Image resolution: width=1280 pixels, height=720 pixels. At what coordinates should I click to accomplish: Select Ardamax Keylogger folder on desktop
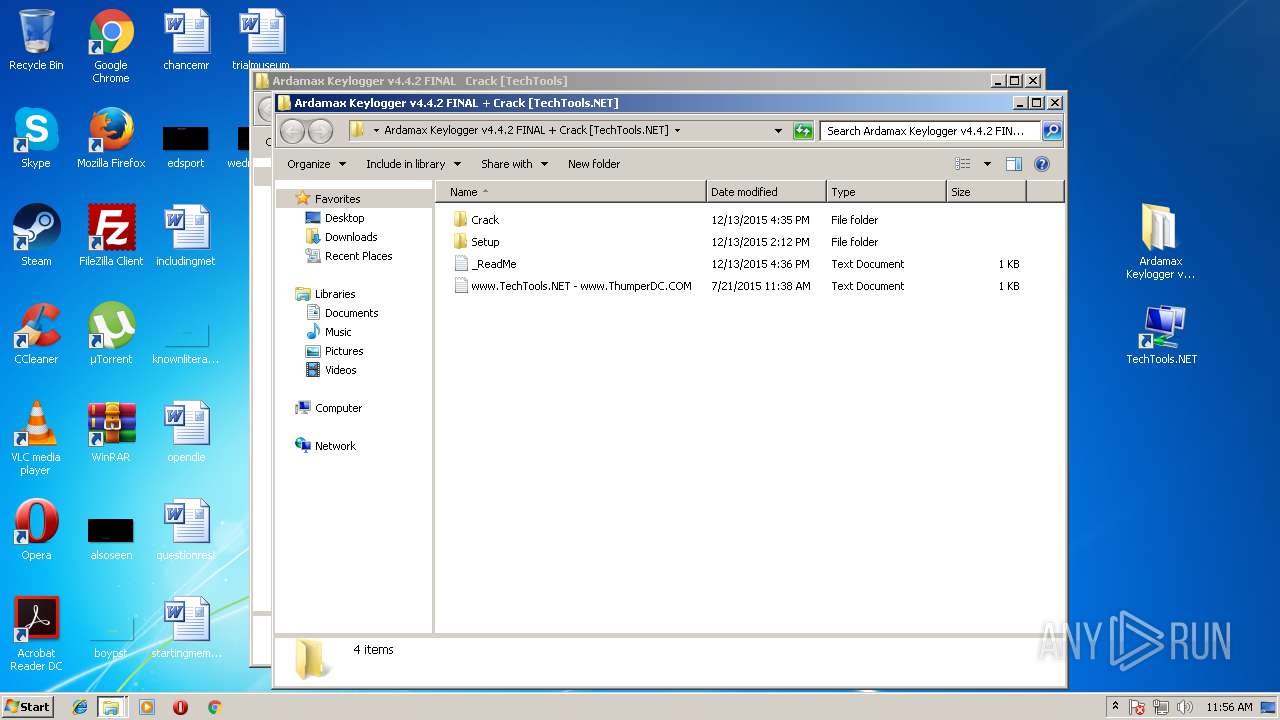[1160, 243]
